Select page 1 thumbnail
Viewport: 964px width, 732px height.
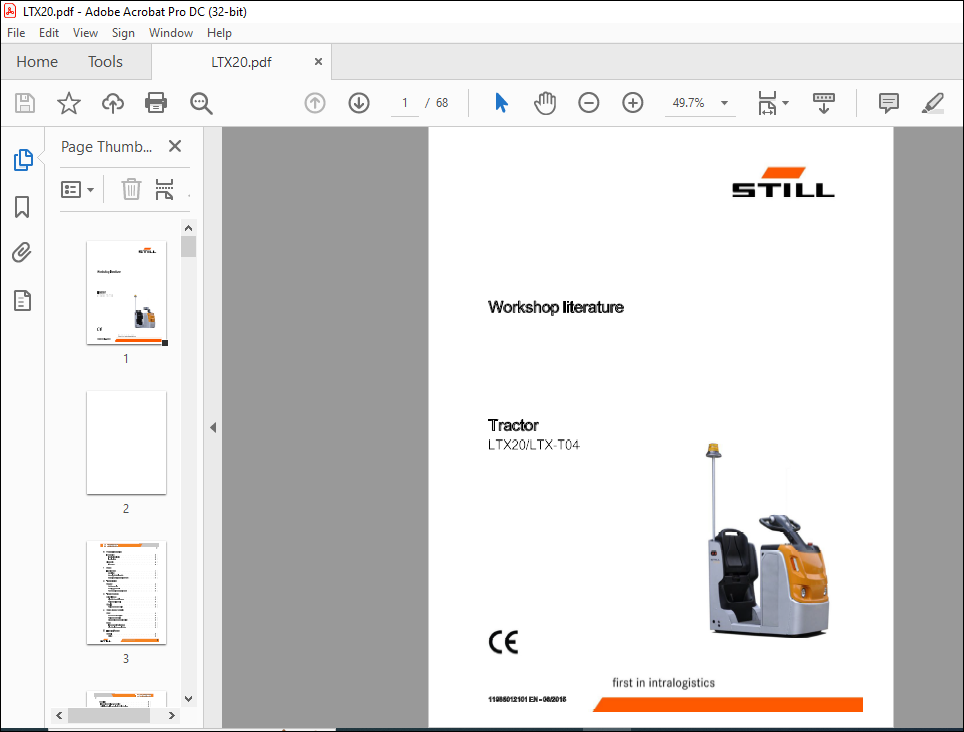[127, 293]
